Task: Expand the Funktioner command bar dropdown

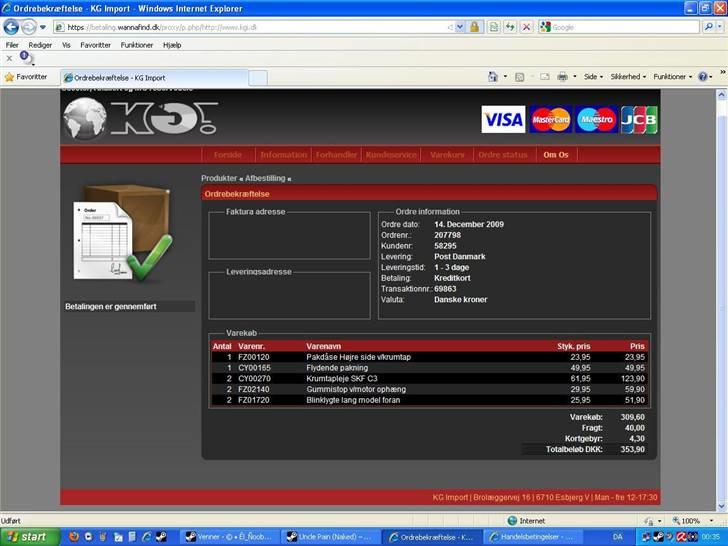Action: pos(673,76)
